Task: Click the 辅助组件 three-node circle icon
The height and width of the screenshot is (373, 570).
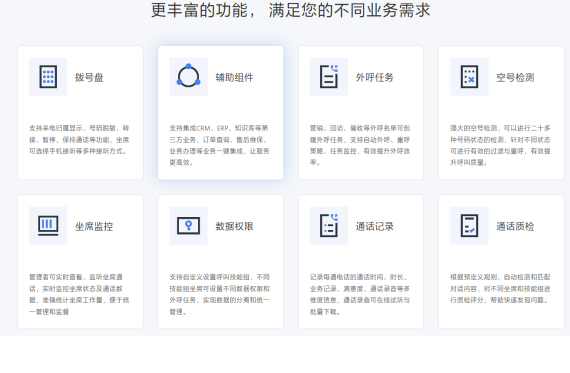Action: click(188, 77)
